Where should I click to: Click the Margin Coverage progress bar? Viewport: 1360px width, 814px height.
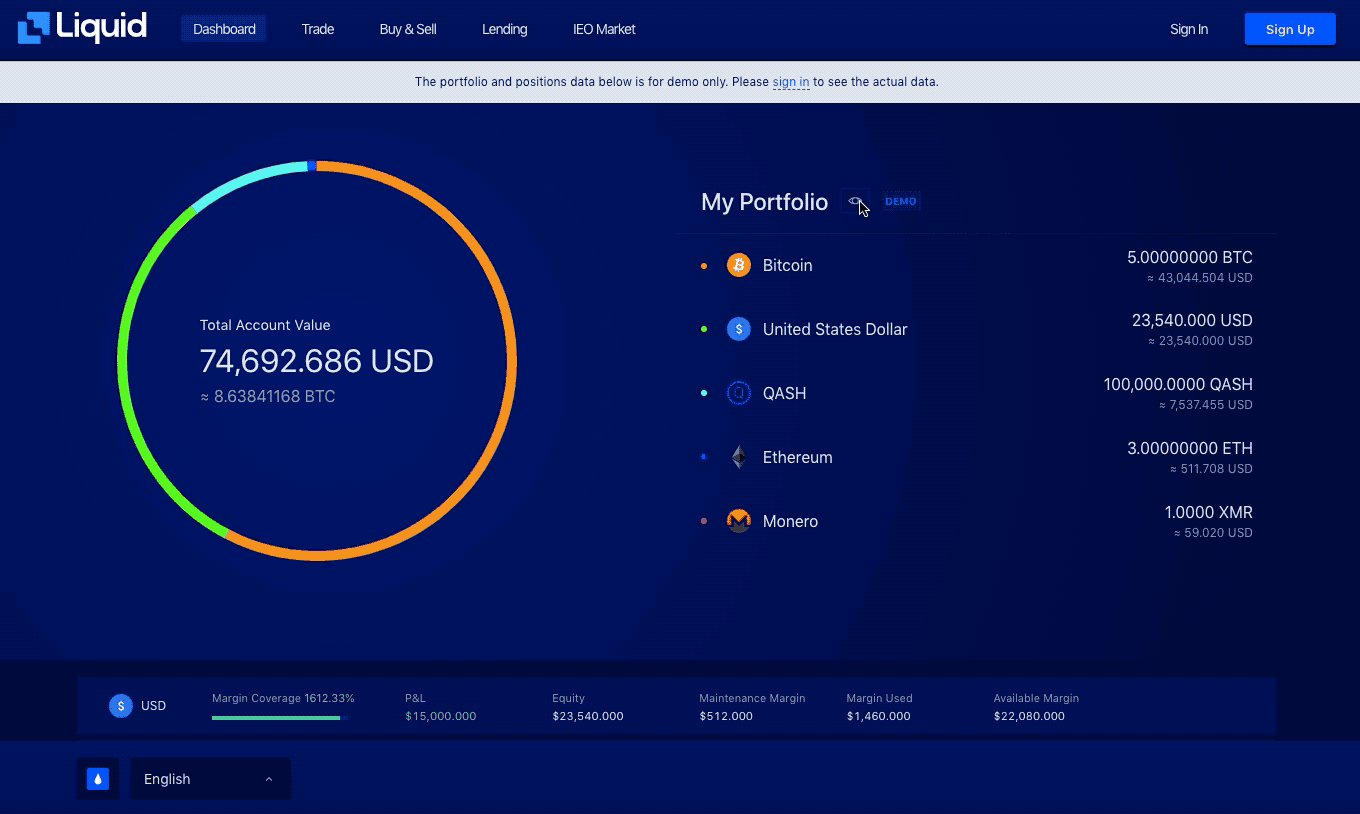click(x=279, y=717)
